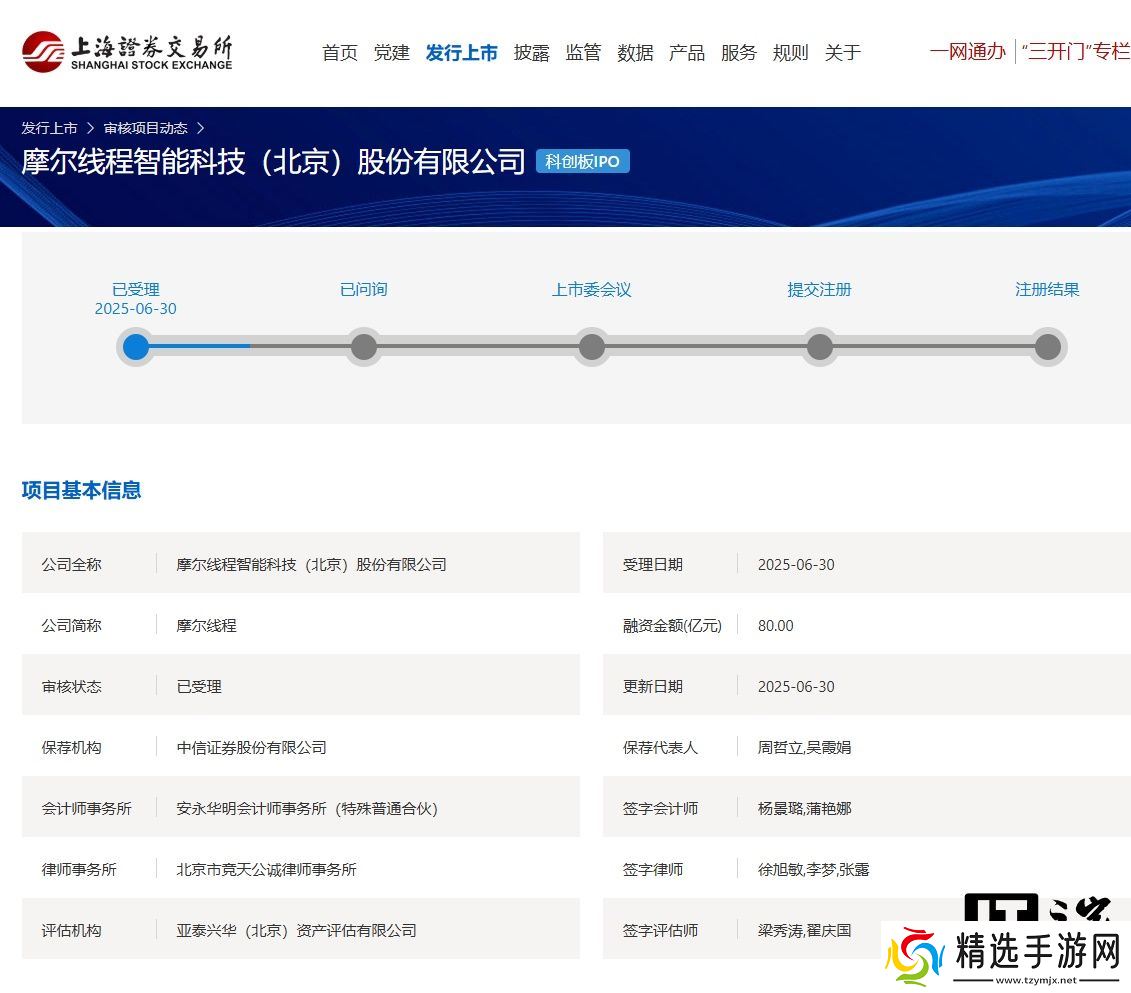
Task: Go to the 监管 section
Action: click(583, 53)
